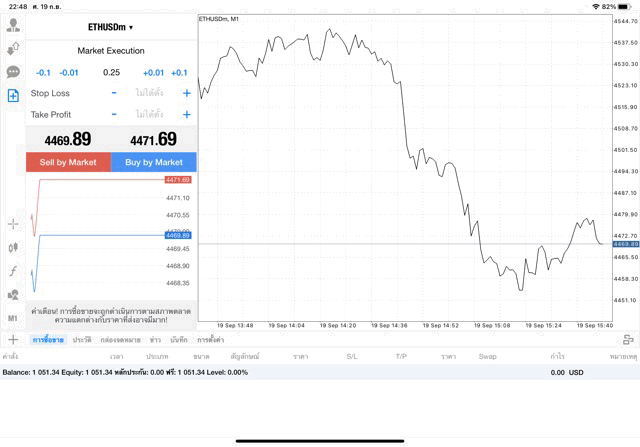The width and height of the screenshot is (640, 447).
Task: Decrease volume by 0.1
Action: tap(43, 72)
